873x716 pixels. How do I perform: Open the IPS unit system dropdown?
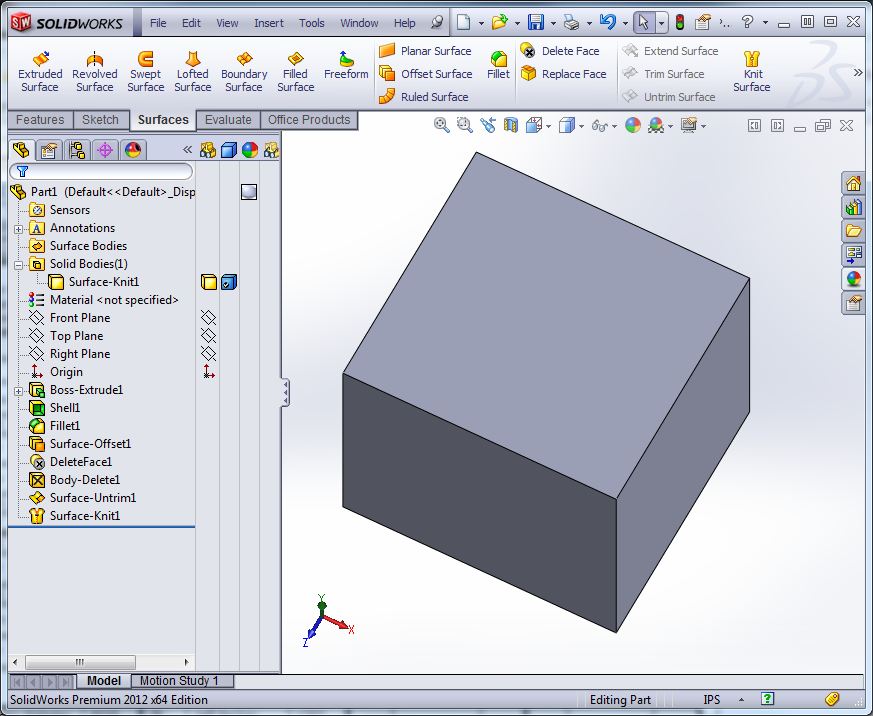(741, 700)
